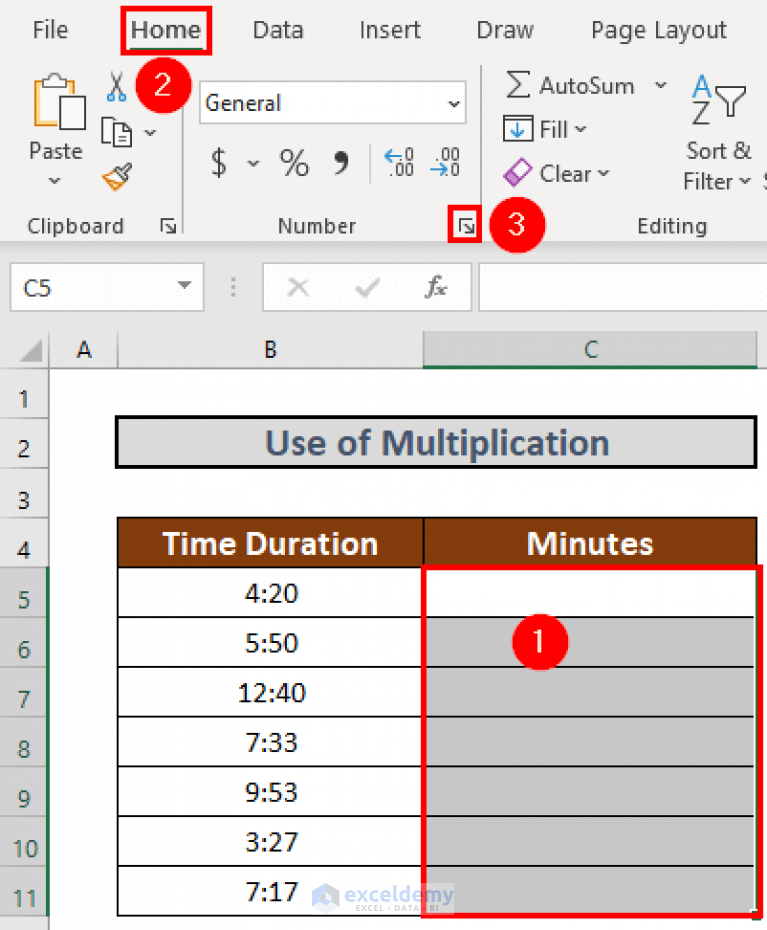This screenshot has height=930, width=767.
Task: Click the Copy icon
Action: coord(116,132)
